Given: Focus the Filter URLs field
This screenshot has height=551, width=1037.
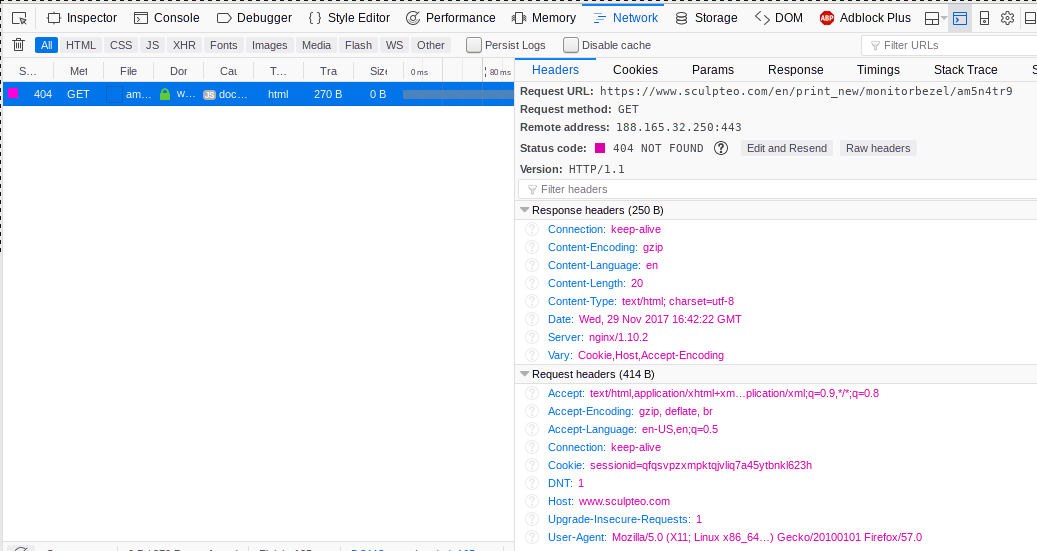Looking at the screenshot, I should coord(949,45).
